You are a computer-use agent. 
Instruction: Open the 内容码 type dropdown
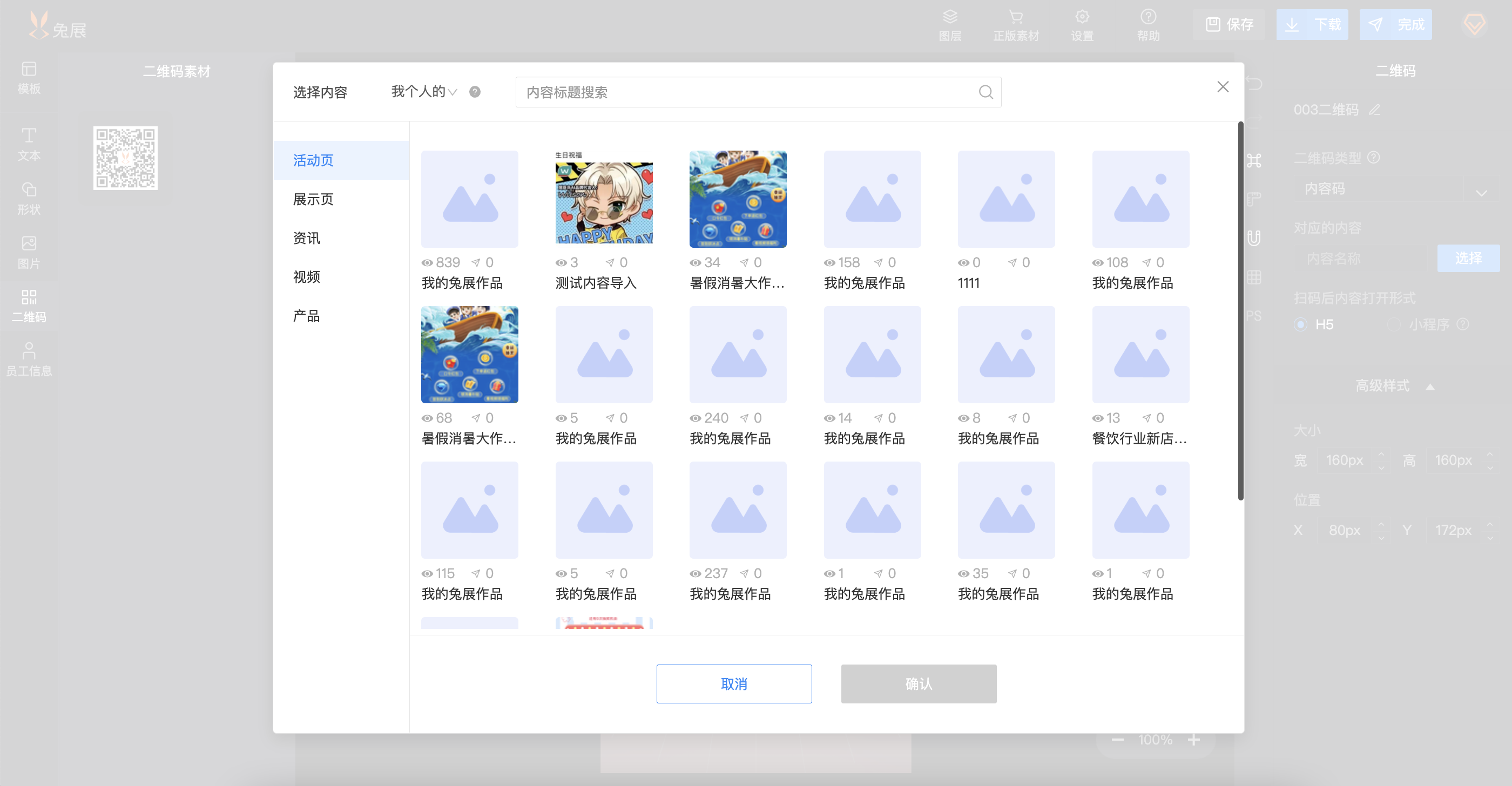point(1395,189)
